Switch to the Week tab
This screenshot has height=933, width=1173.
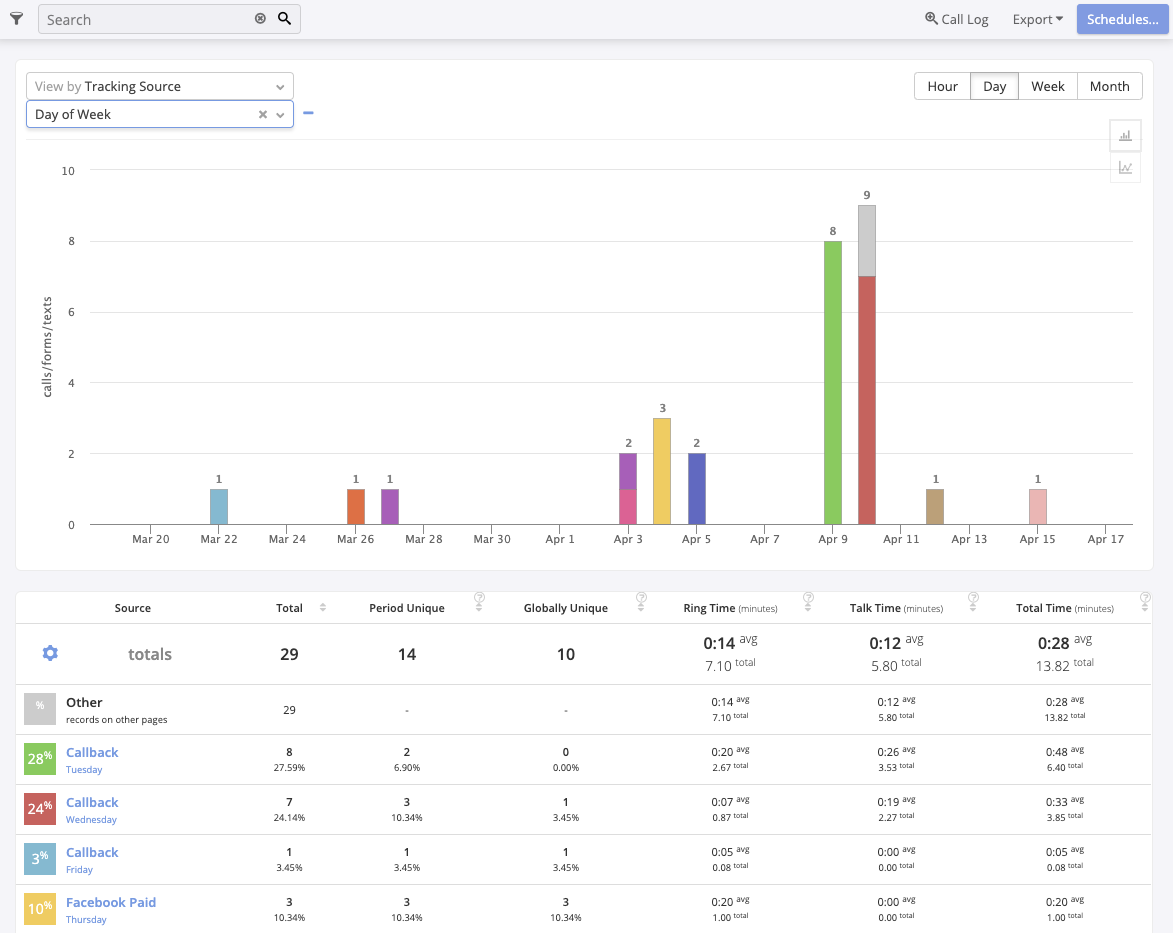coord(1048,86)
